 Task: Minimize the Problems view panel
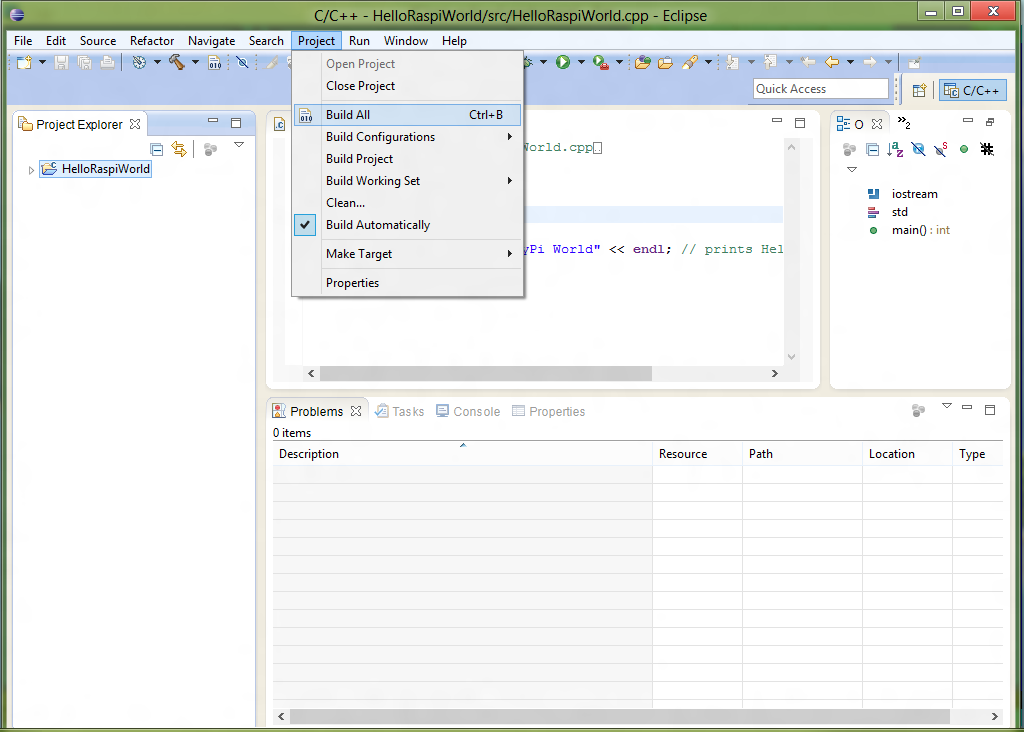pyautogui.click(x=967, y=407)
